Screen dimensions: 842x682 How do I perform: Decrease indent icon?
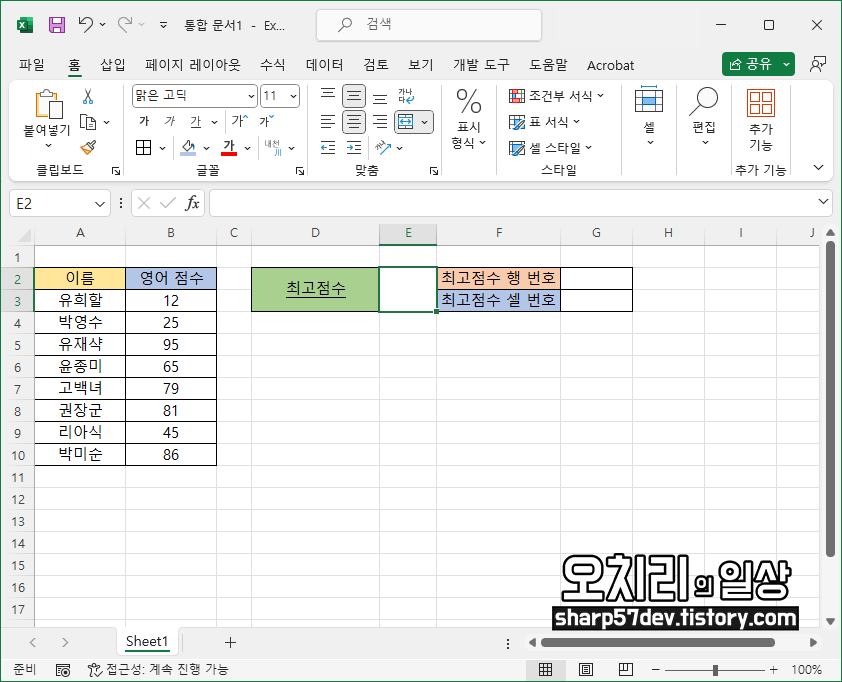(328, 148)
